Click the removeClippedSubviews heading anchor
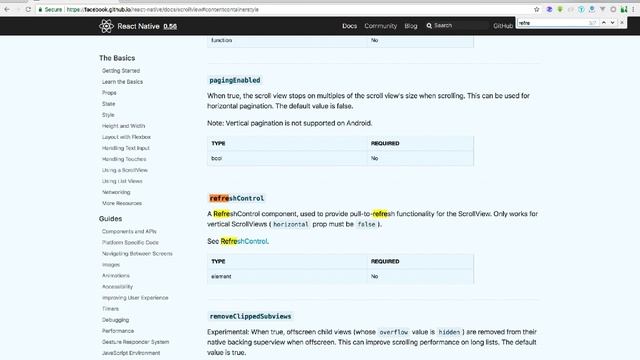Screen dimensions: 640x360 click(x=250, y=316)
